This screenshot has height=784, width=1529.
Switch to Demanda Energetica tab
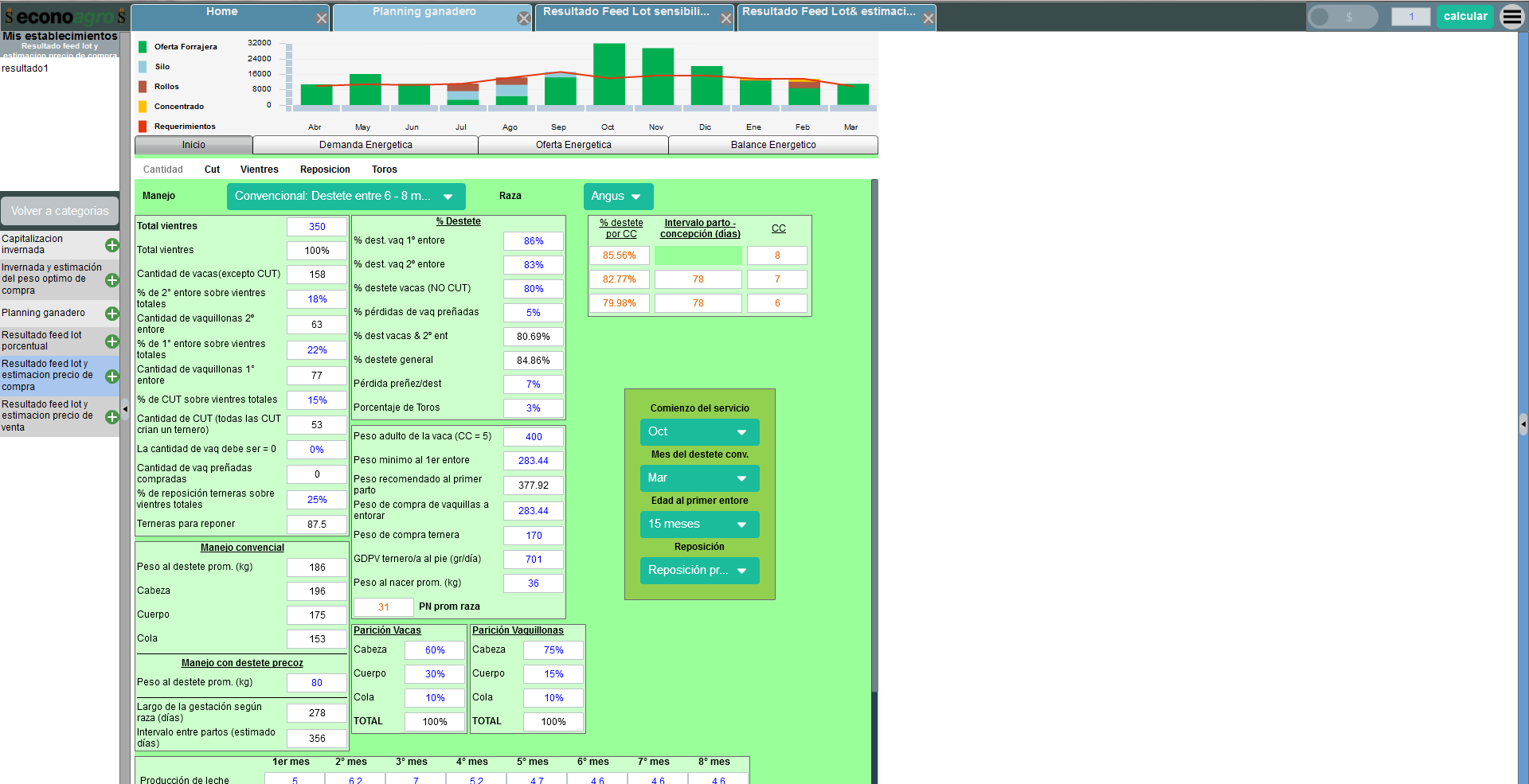[x=366, y=145]
